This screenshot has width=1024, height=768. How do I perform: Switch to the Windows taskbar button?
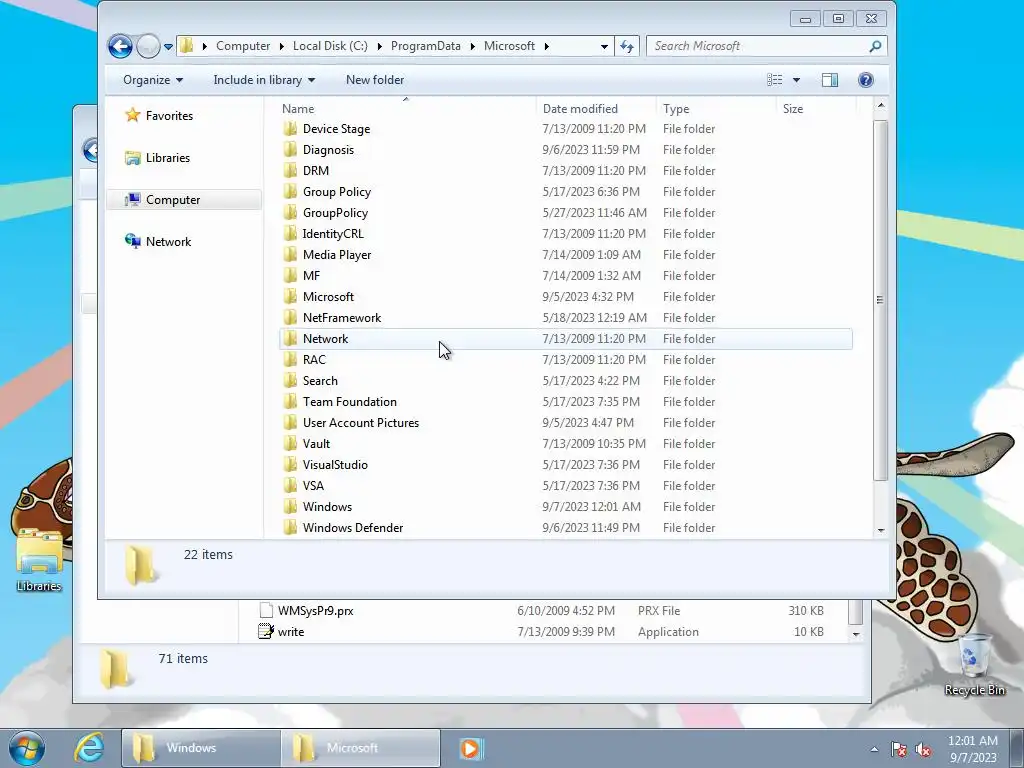pos(200,748)
